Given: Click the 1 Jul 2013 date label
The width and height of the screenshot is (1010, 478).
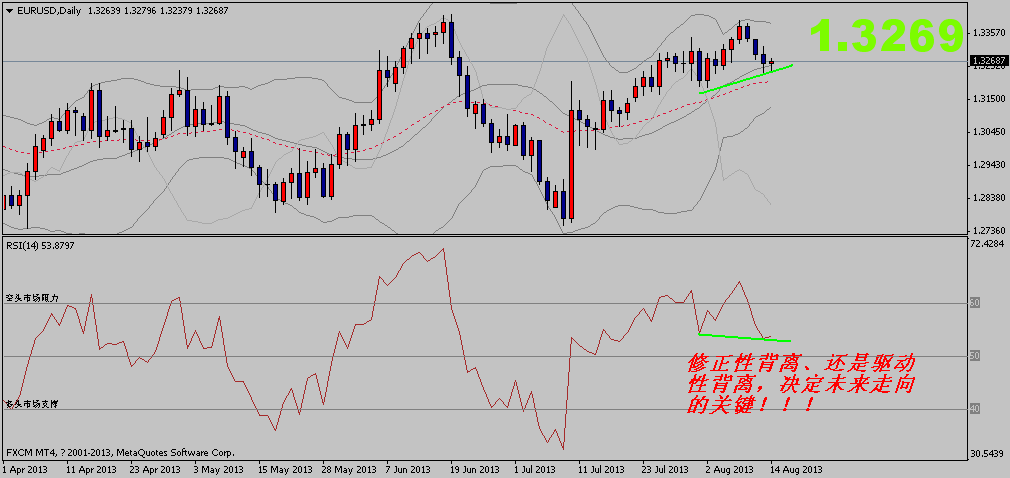Looking at the screenshot, I should tap(535, 469).
